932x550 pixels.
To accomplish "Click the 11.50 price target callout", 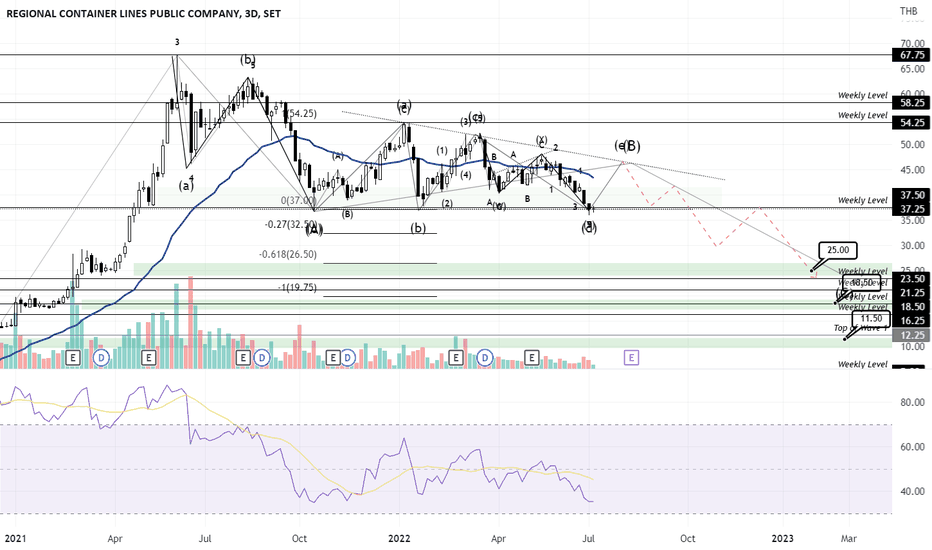I will (x=871, y=319).
